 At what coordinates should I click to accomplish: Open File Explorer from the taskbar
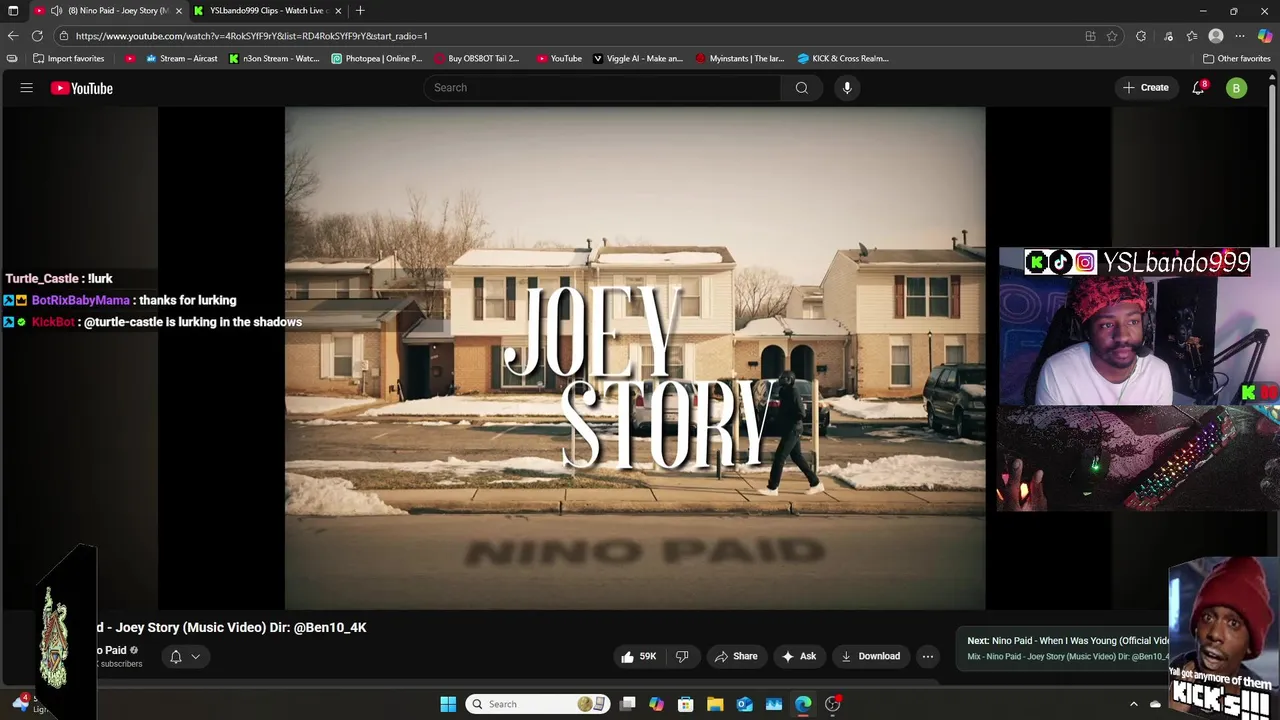(715, 704)
